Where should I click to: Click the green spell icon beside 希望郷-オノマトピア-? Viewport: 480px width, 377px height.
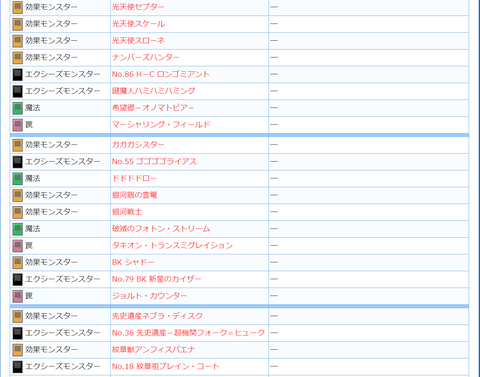pos(17,108)
